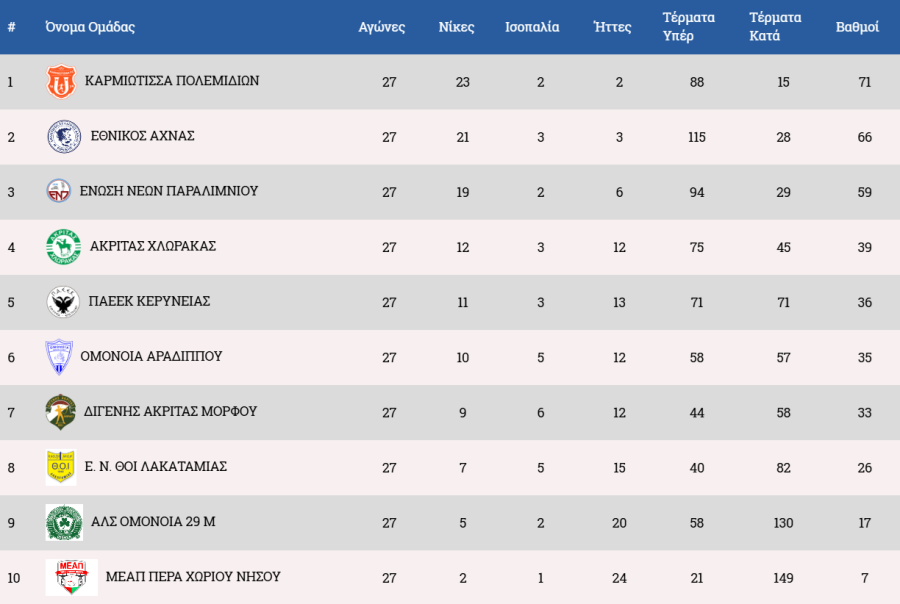Select ΠΑΕΕΚ ΚΕΡΥΝΕΙΑΣ wins value 11

[x=463, y=303]
